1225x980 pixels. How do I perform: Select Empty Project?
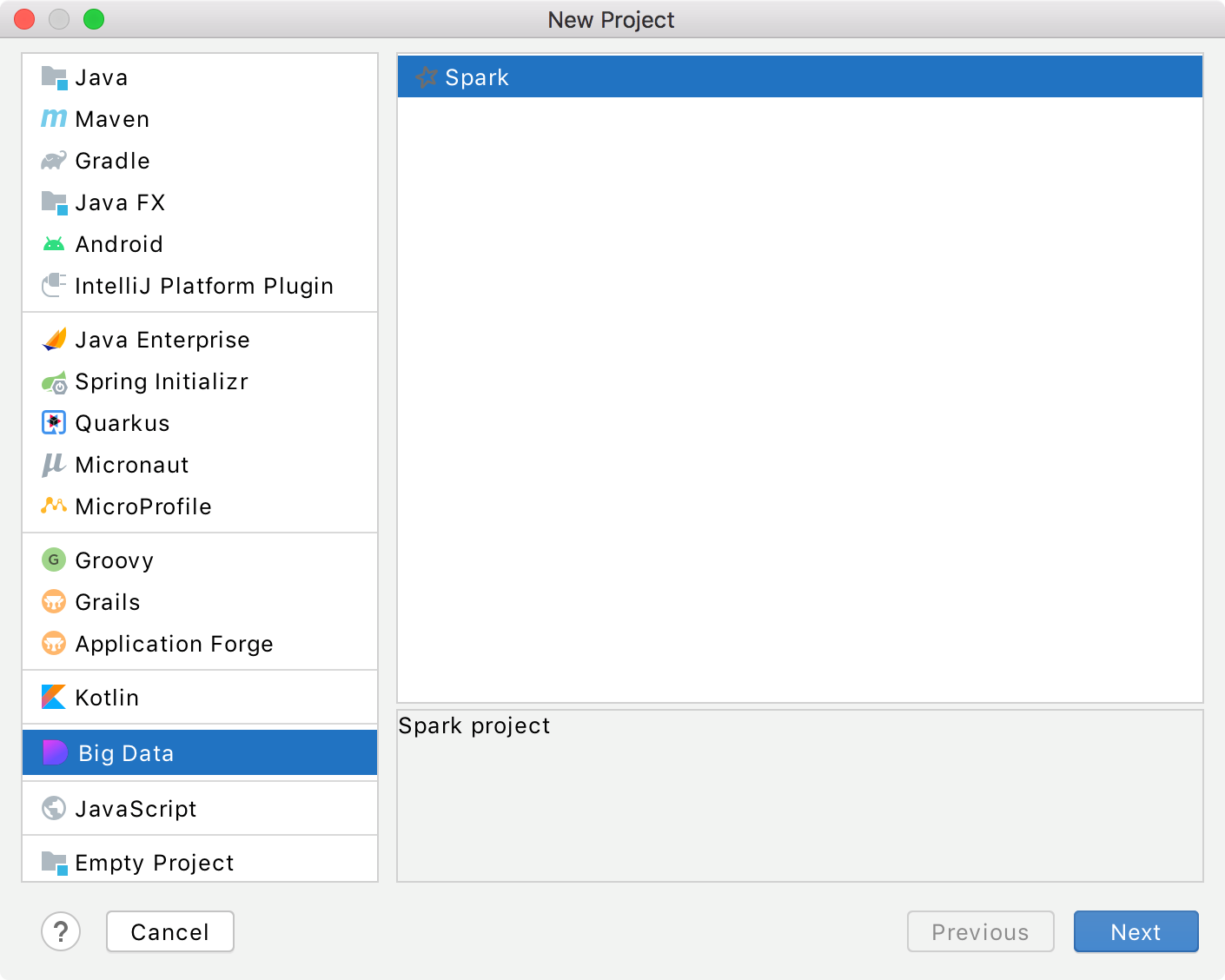click(200, 863)
